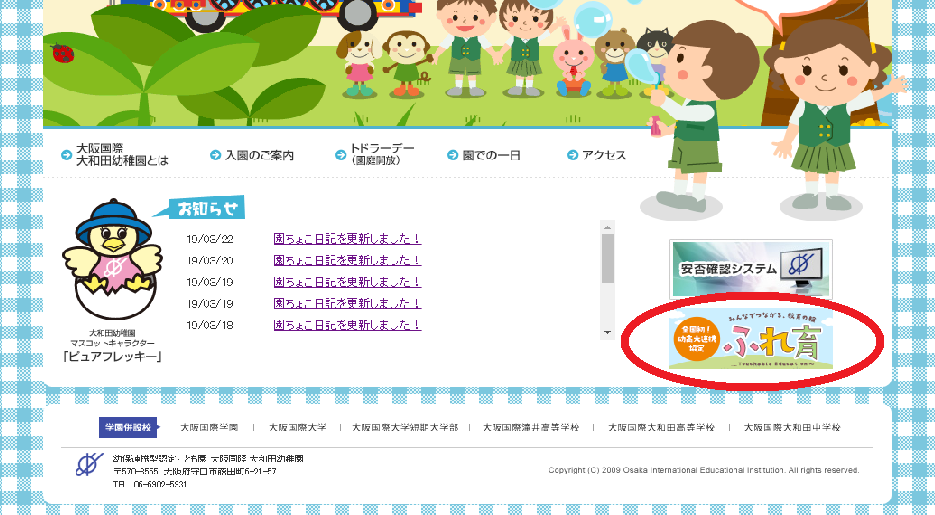Open the ふれ育 banner
The width and height of the screenshot is (935, 515).
[x=750, y=340]
